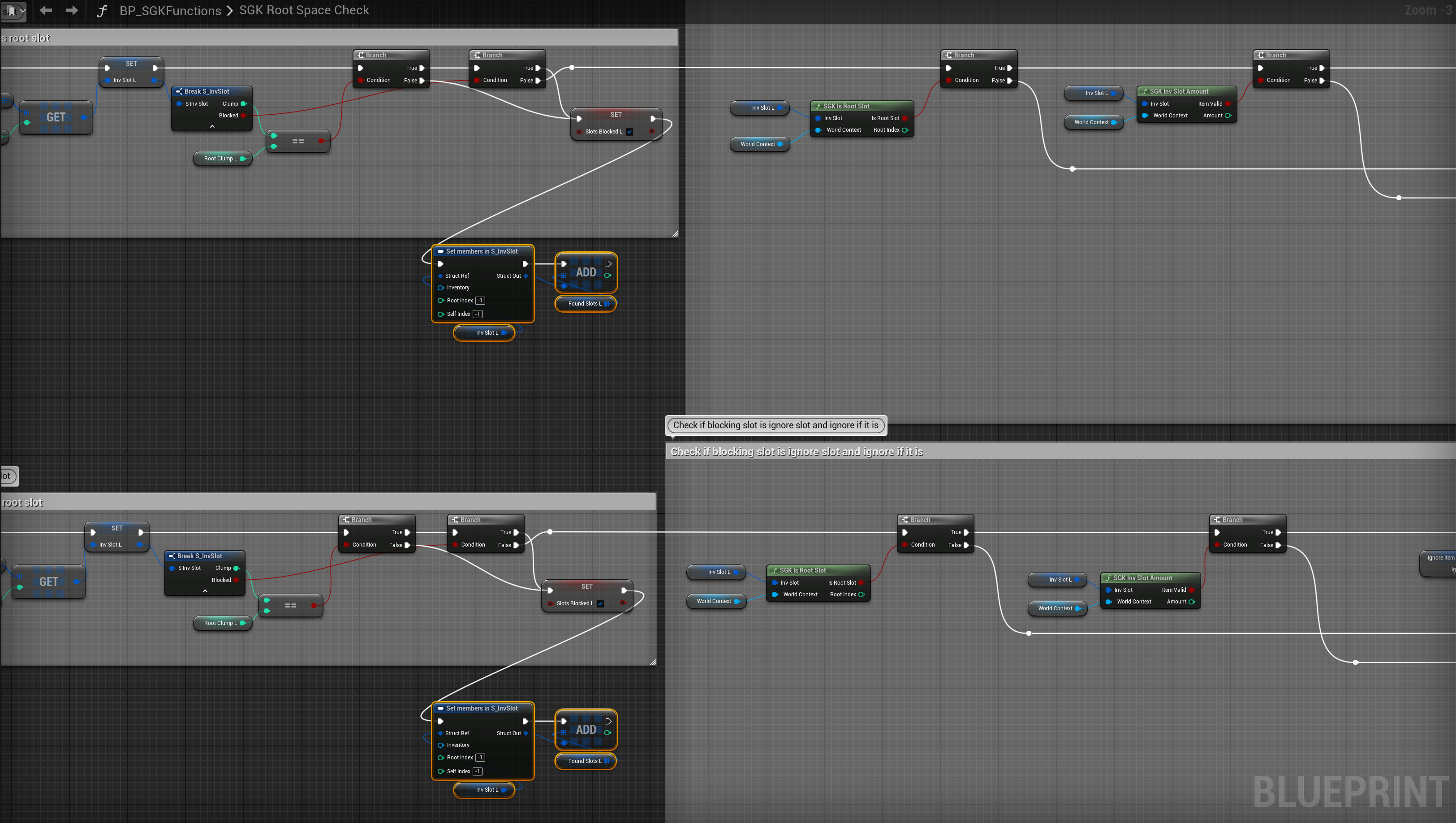Click the back navigation arrow

(46, 10)
